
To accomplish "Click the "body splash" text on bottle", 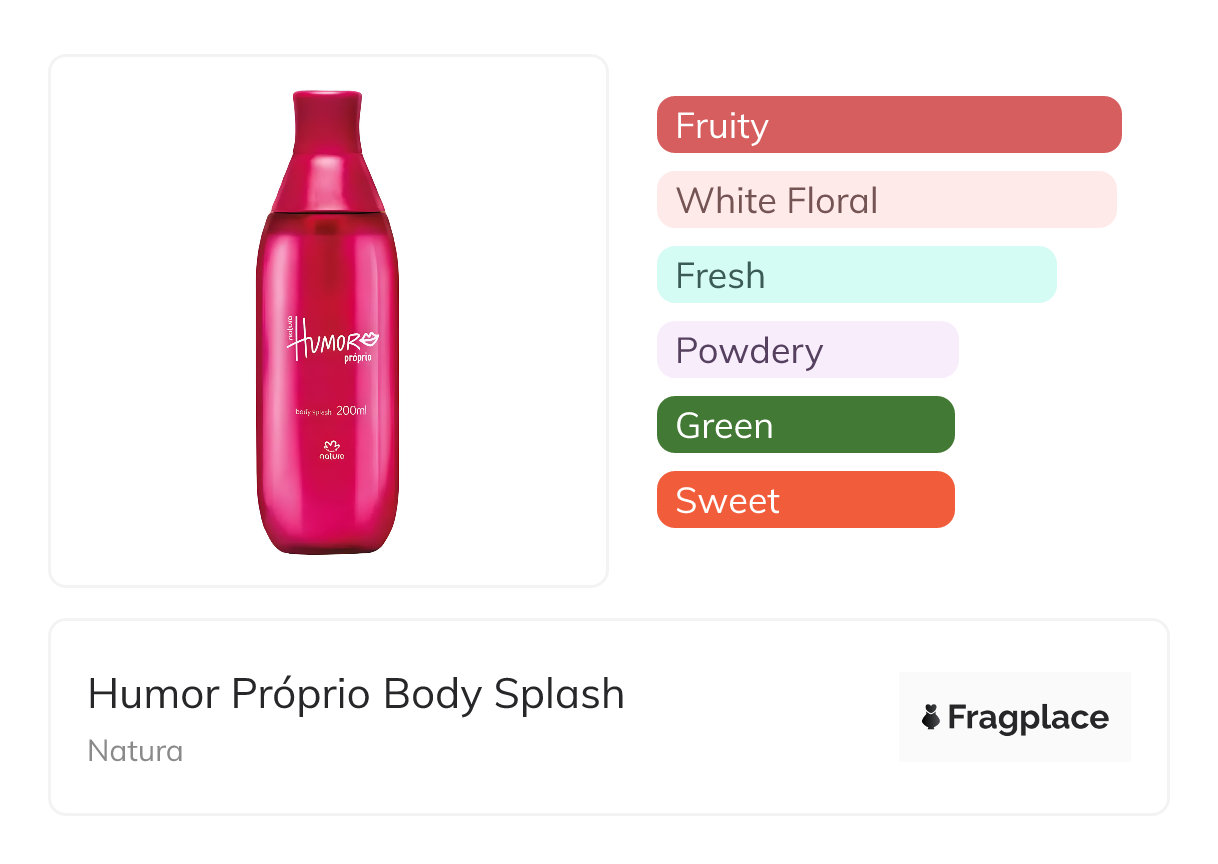I will tap(313, 412).
